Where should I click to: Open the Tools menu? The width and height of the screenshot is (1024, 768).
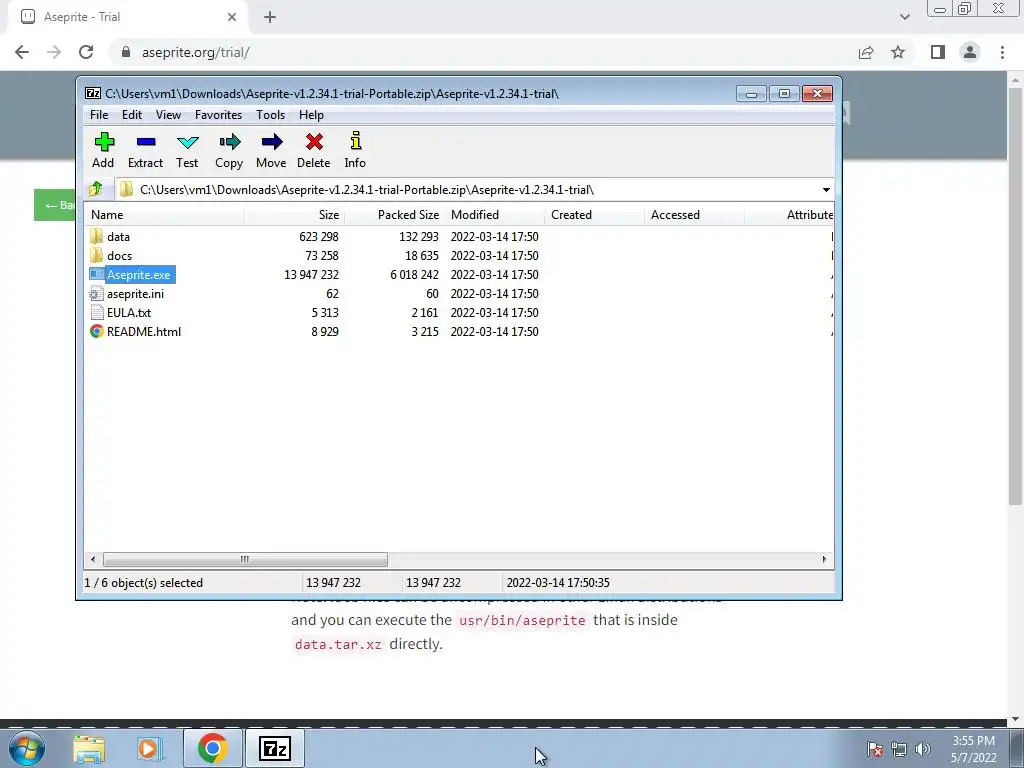(270, 115)
